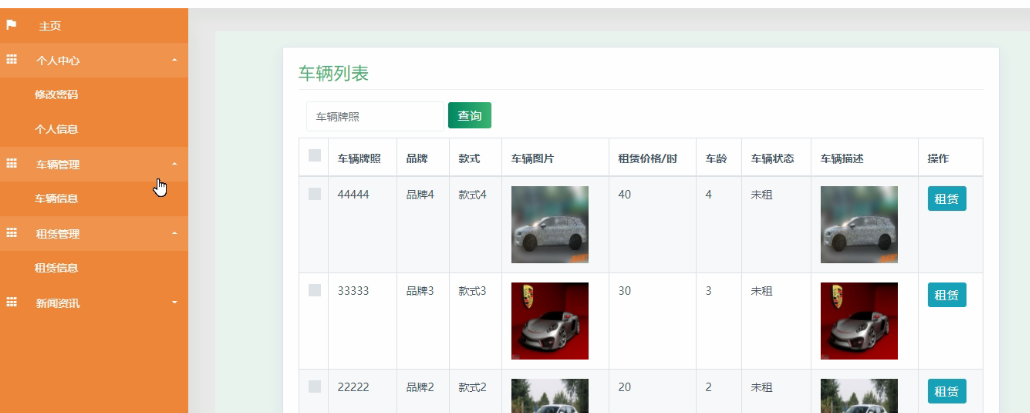Click the flag icon beside 主页
Image resolution: width=1030 pixels, height=413 pixels.
pyautogui.click(x=11, y=26)
